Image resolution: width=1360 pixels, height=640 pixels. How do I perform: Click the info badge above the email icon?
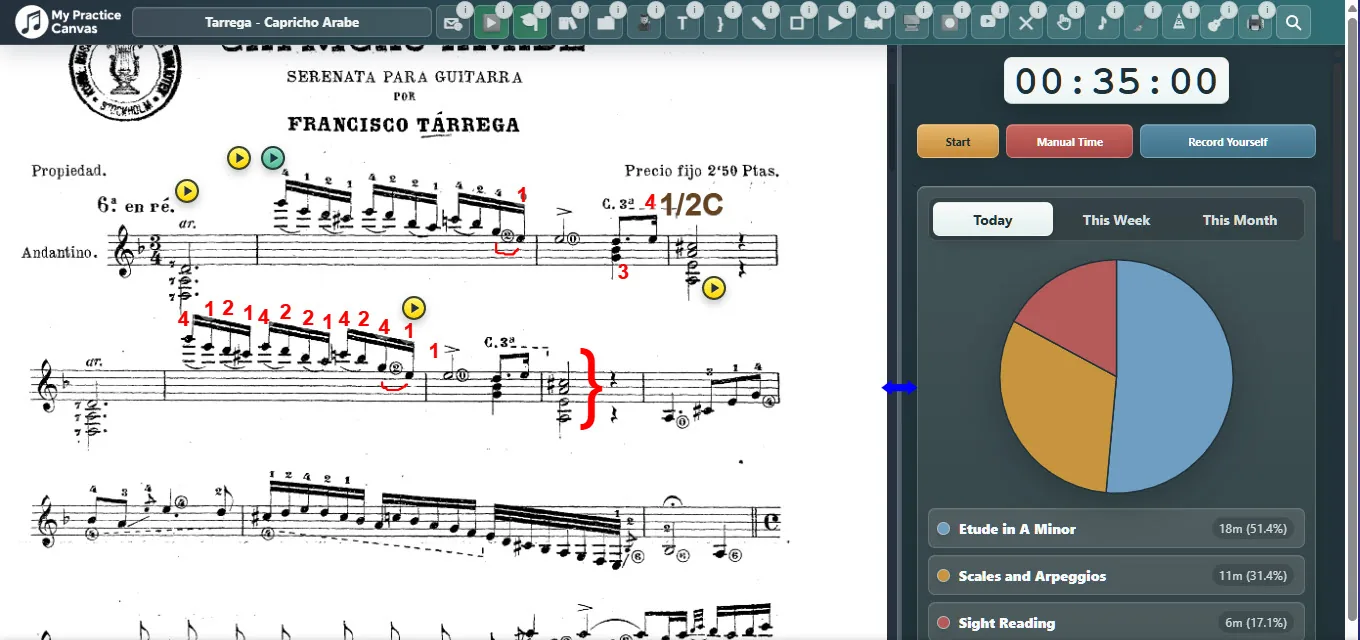point(465,9)
